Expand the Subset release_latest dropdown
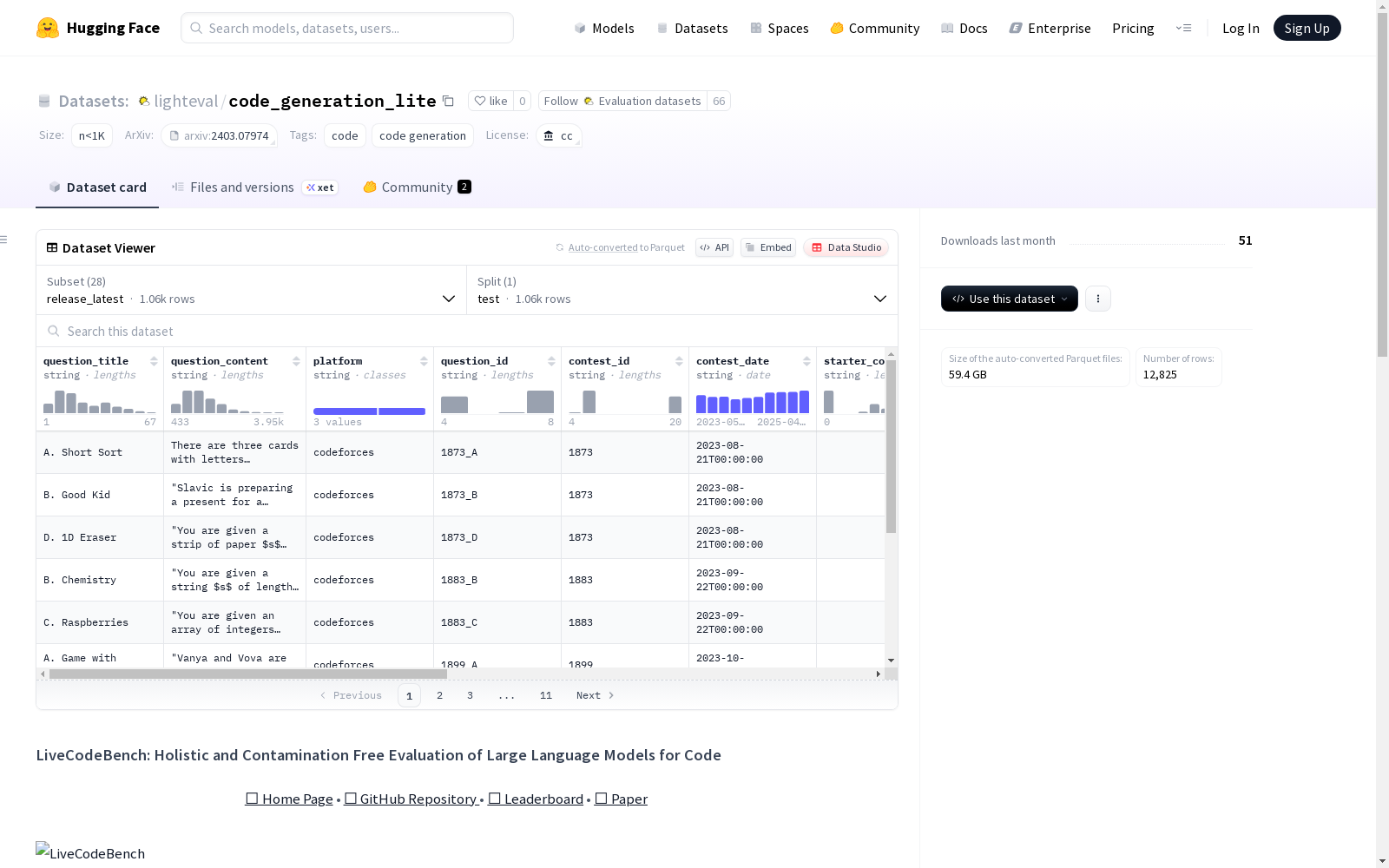Image resolution: width=1389 pixels, height=868 pixels. (252, 290)
